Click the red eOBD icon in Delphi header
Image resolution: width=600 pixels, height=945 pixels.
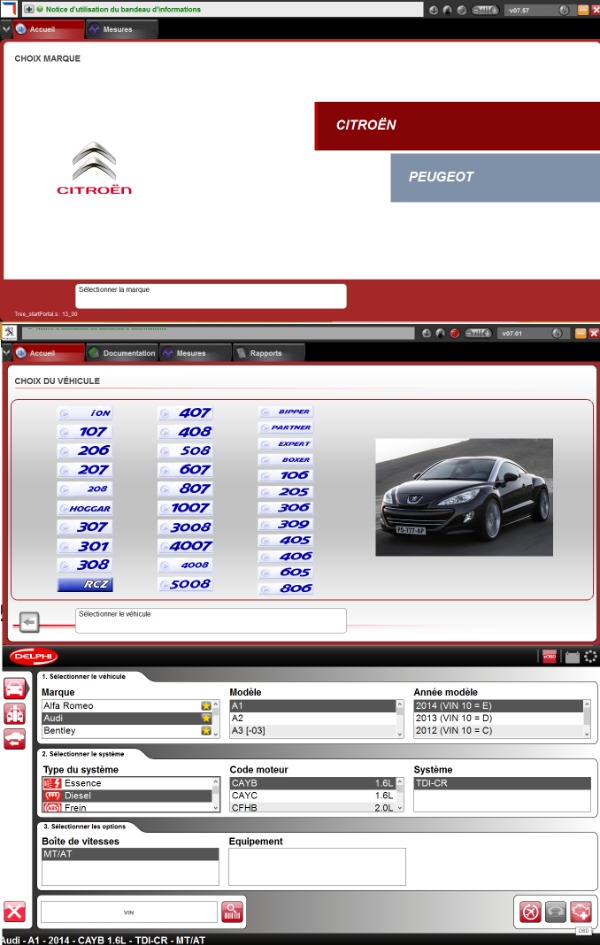pos(549,657)
